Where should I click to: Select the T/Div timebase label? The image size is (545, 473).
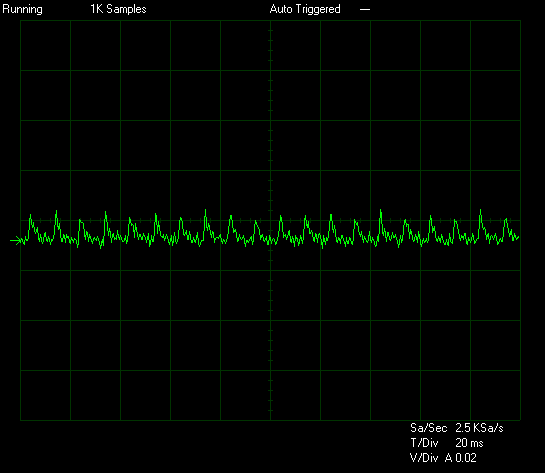tap(424, 443)
